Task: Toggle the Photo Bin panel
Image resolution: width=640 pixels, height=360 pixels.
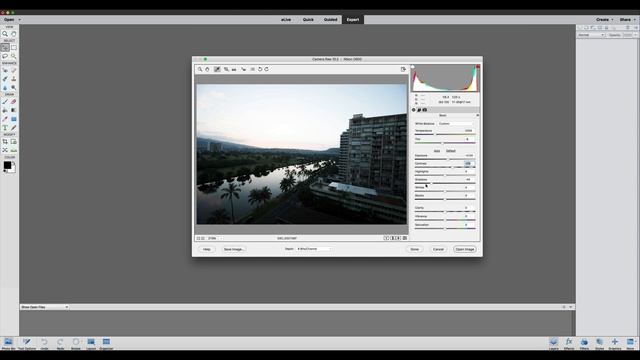Action: point(8,344)
